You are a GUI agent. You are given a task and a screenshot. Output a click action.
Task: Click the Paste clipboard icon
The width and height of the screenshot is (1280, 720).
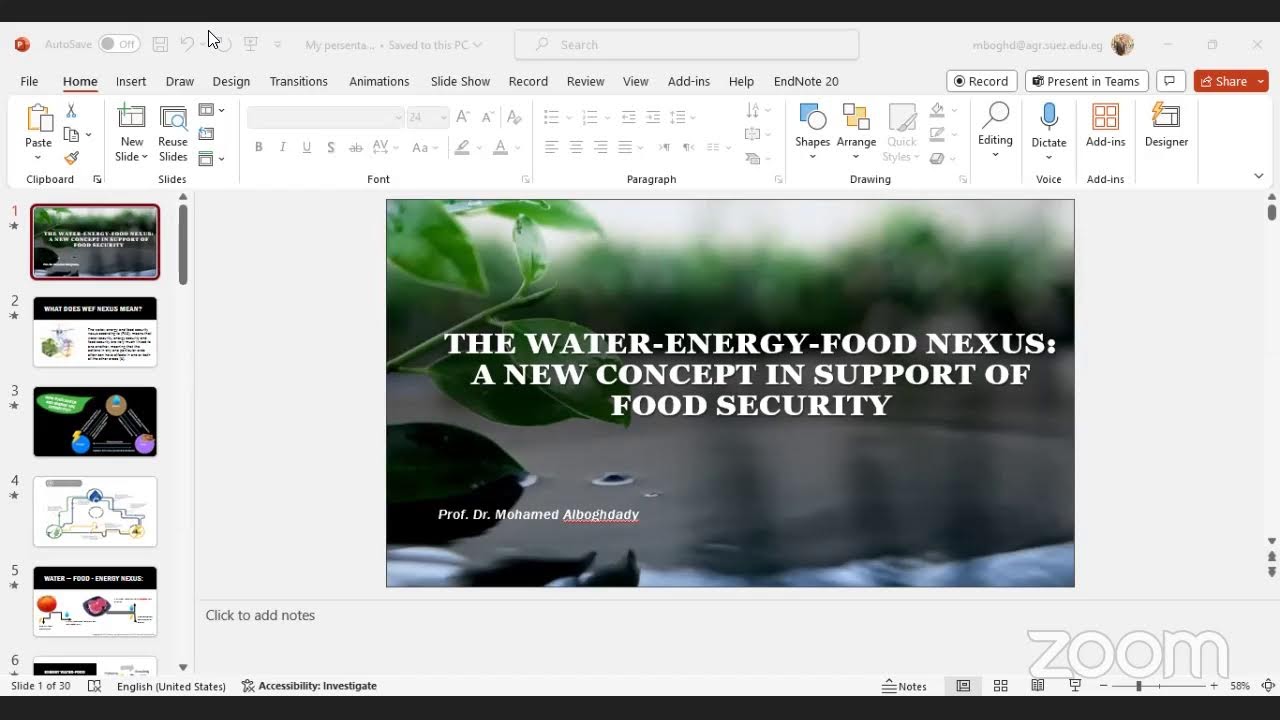pyautogui.click(x=38, y=119)
